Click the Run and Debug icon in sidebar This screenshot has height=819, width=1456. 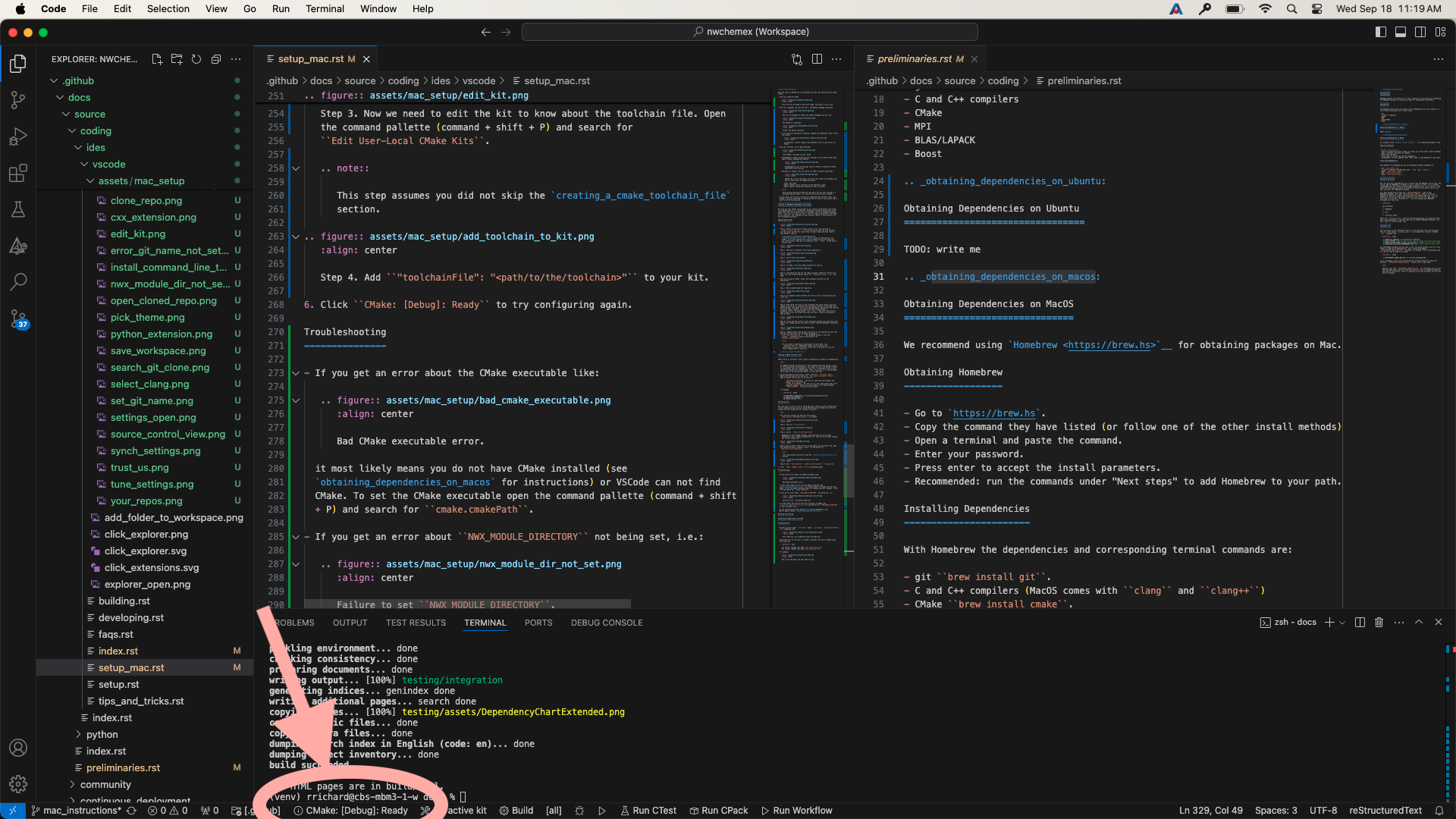[x=18, y=138]
